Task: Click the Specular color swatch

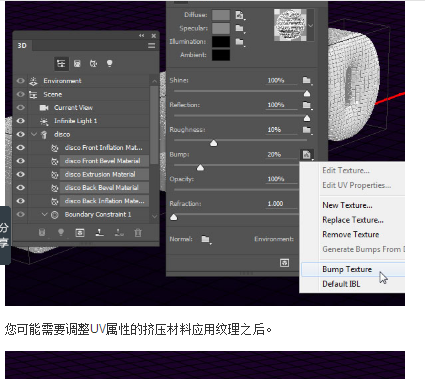Action: click(x=221, y=28)
